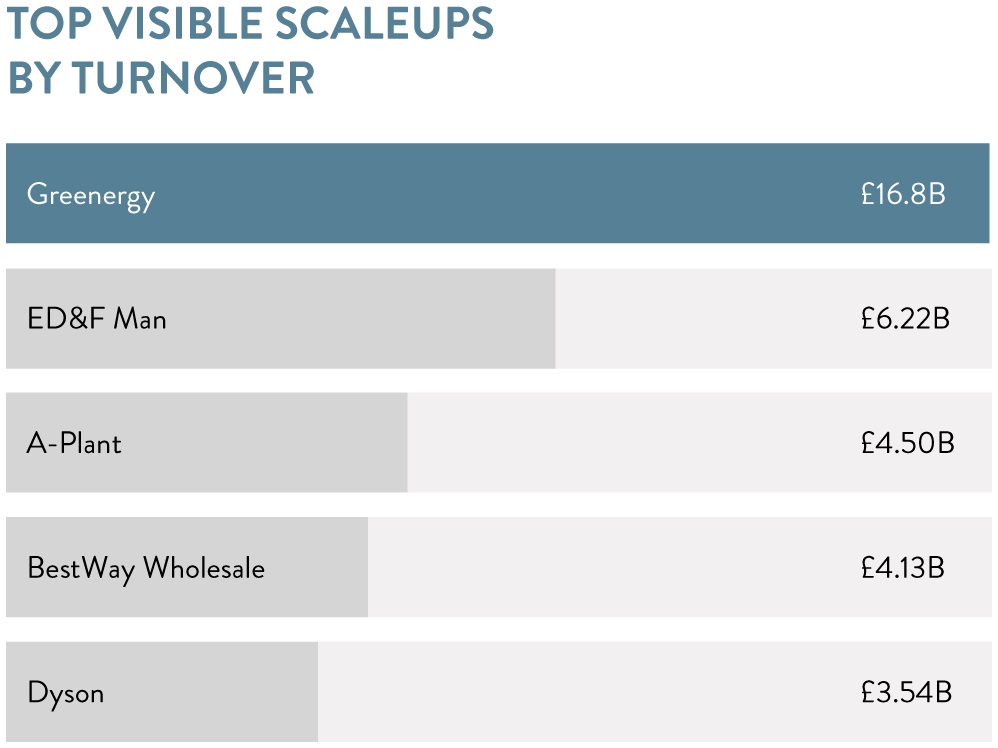Select the Dyson company label
This screenshot has width=998, height=748.
pyautogui.click(x=66, y=692)
